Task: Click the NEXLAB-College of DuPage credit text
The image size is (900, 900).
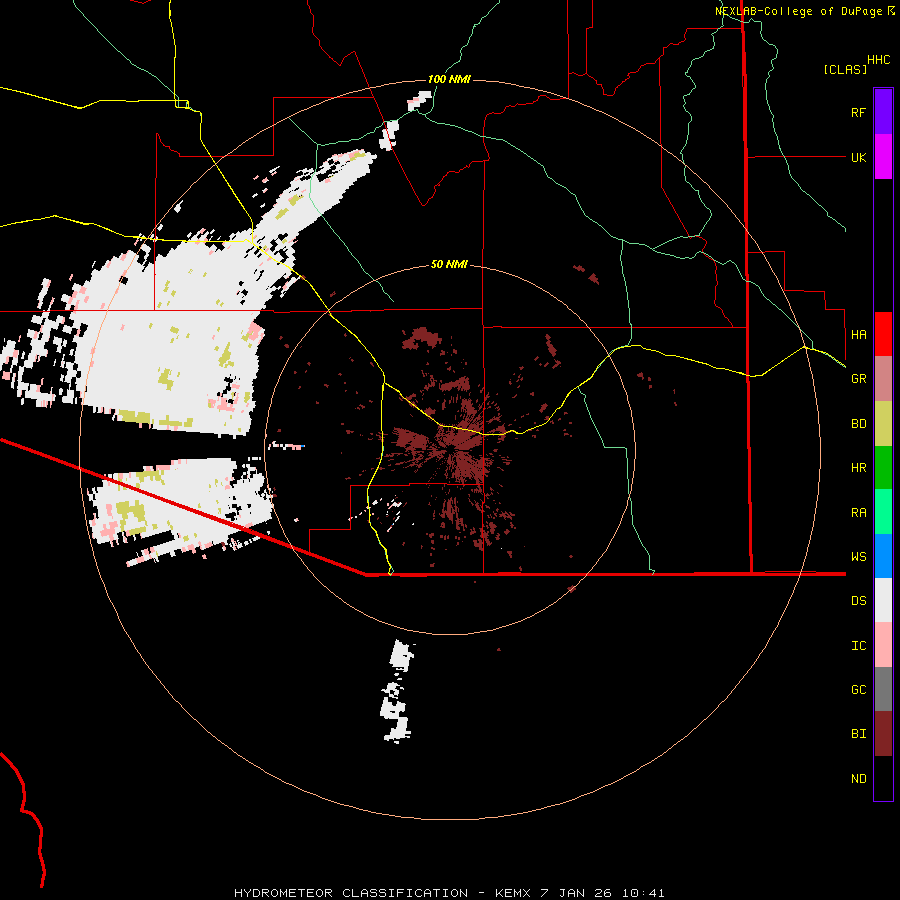Action: [798, 11]
